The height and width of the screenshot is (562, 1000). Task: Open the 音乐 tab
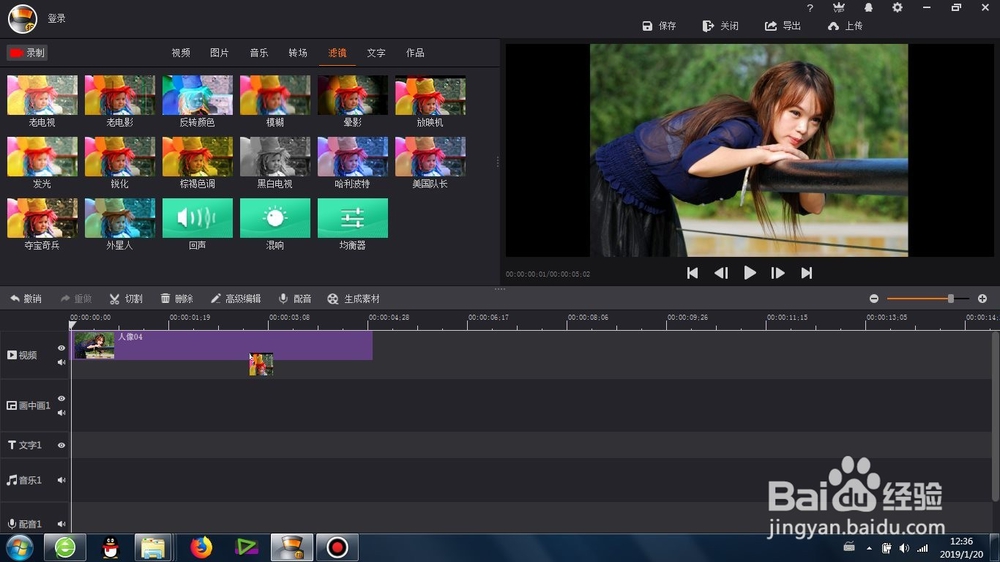(x=258, y=53)
